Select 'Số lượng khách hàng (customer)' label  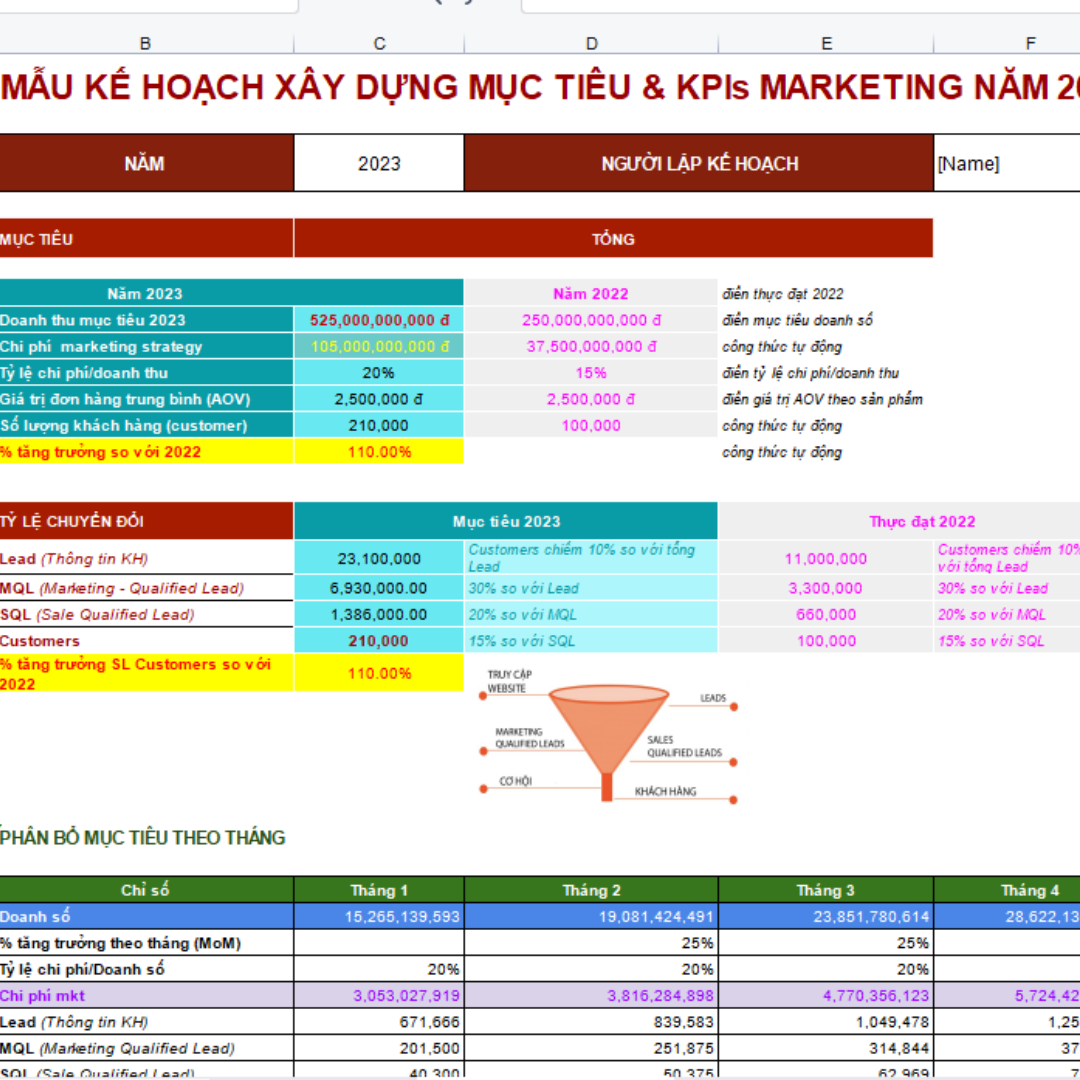pos(146,425)
